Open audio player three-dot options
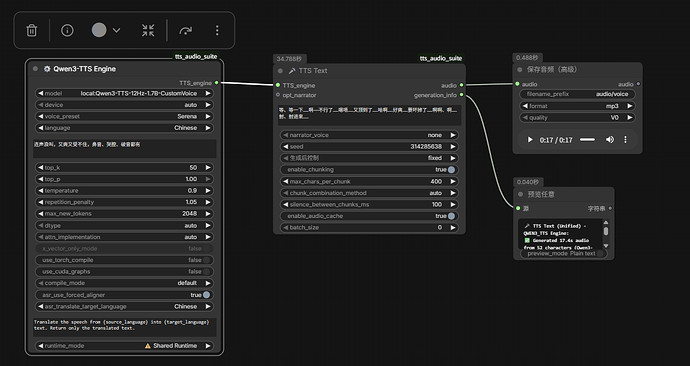 (x=625, y=140)
